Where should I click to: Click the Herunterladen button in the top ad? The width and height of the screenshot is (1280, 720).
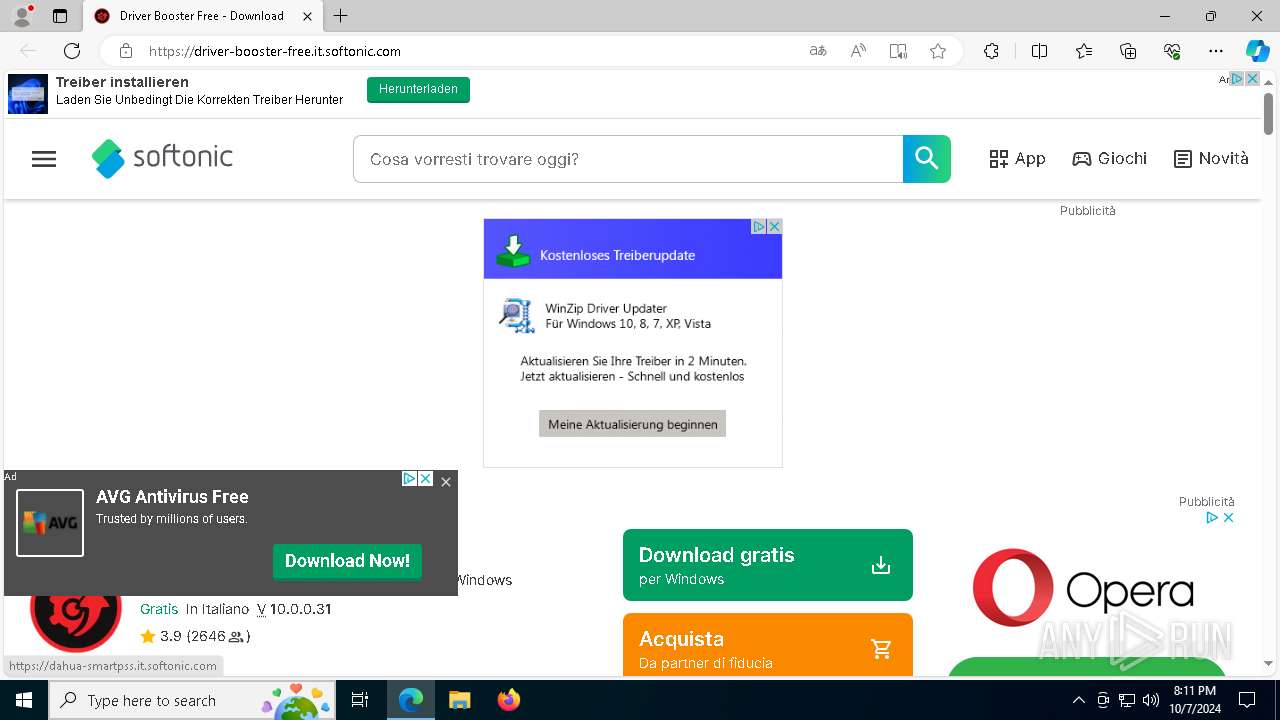click(418, 89)
